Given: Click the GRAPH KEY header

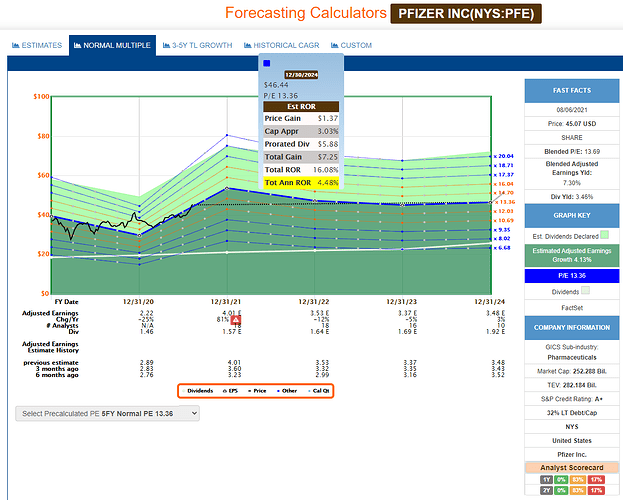Looking at the screenshot, I should point(572,215).
